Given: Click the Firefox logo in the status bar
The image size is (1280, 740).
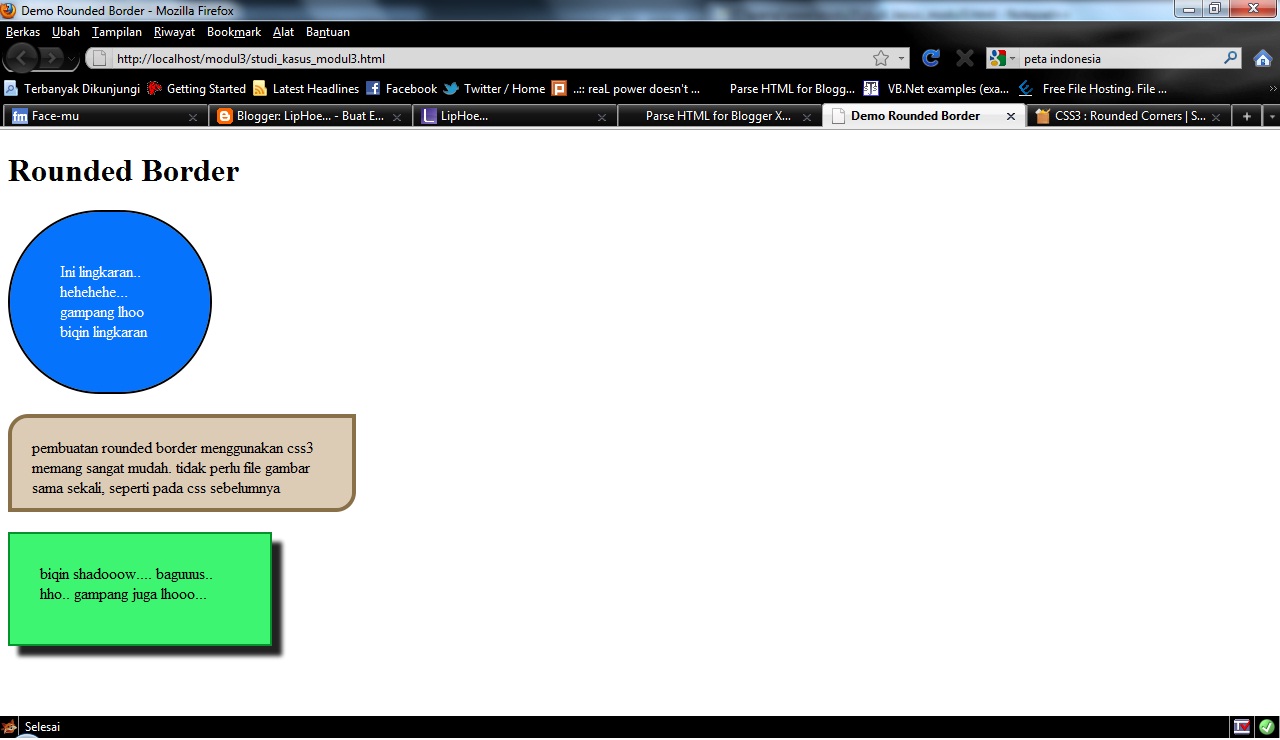Looking at the screenshot, I should pyautogui.click(x=10, y=726).
